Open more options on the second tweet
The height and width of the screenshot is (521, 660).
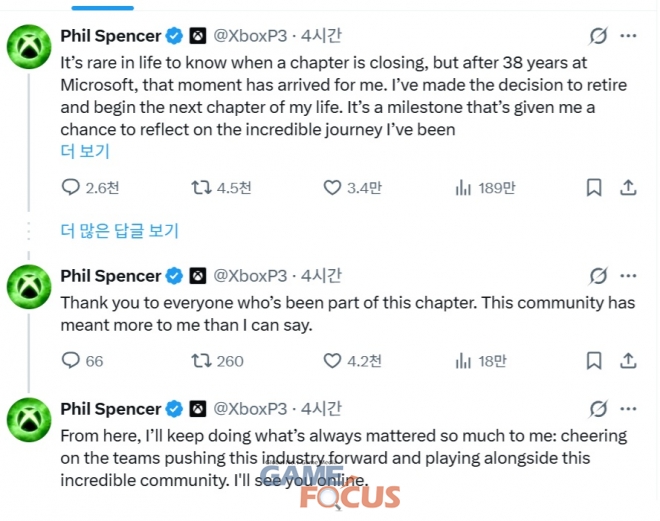click(628, 275)
